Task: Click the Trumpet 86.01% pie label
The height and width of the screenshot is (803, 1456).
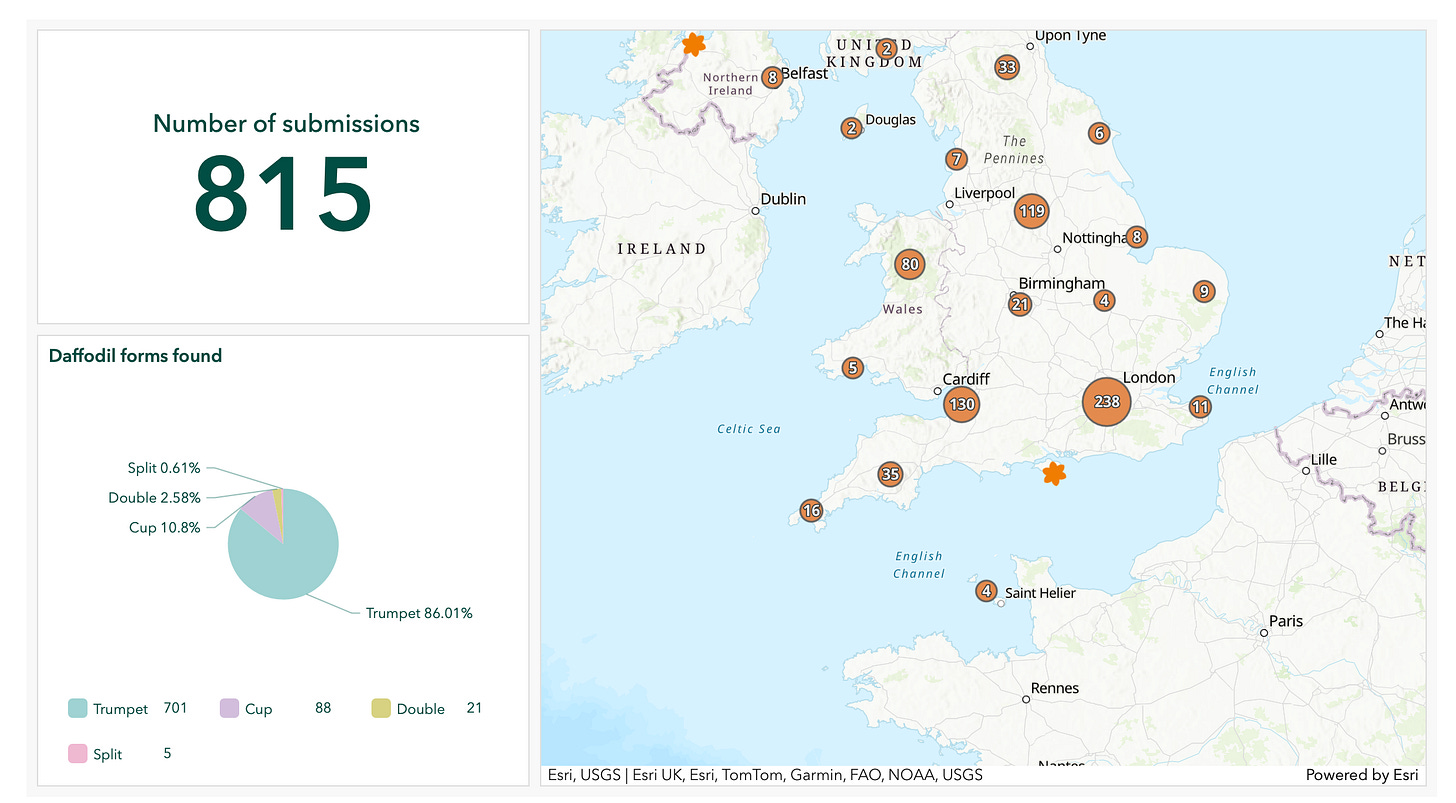Action: (x=419, y=613)
